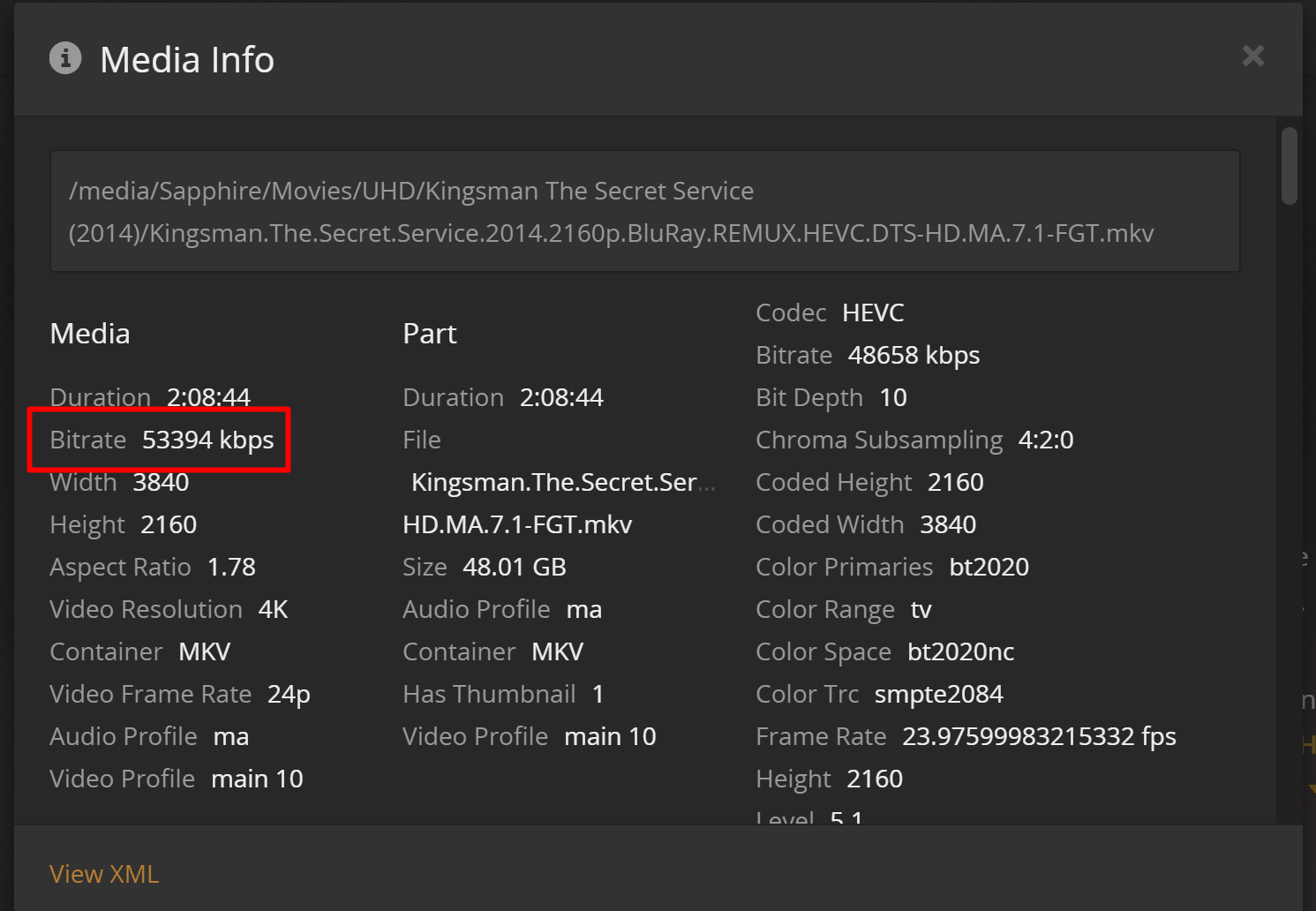Select the highlighted Bitrate value 53394 kbps
This screenshot has width=1316, height=911.
point(208,440)
